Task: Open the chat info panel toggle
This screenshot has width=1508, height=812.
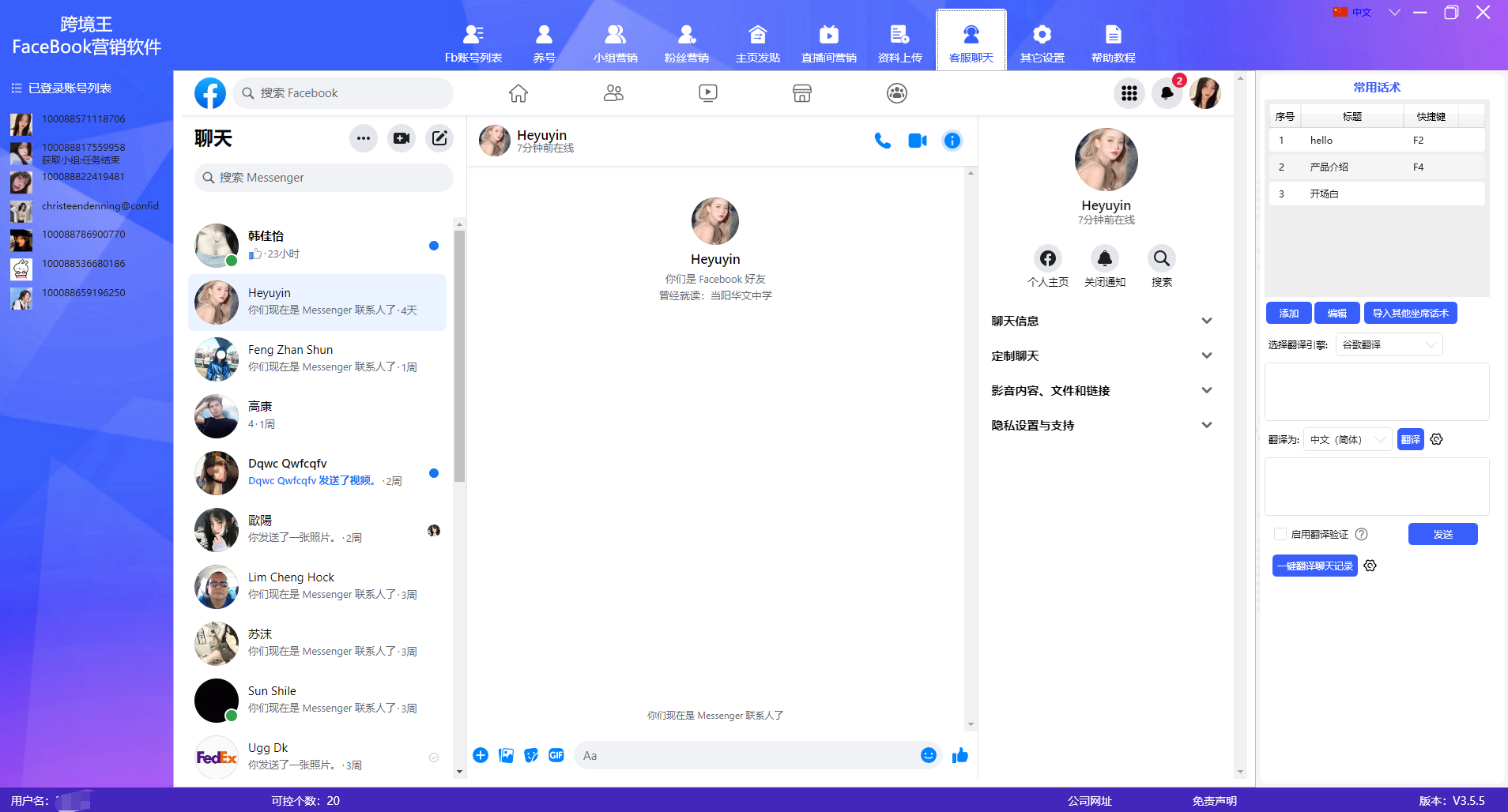Action: coord(952,140)
